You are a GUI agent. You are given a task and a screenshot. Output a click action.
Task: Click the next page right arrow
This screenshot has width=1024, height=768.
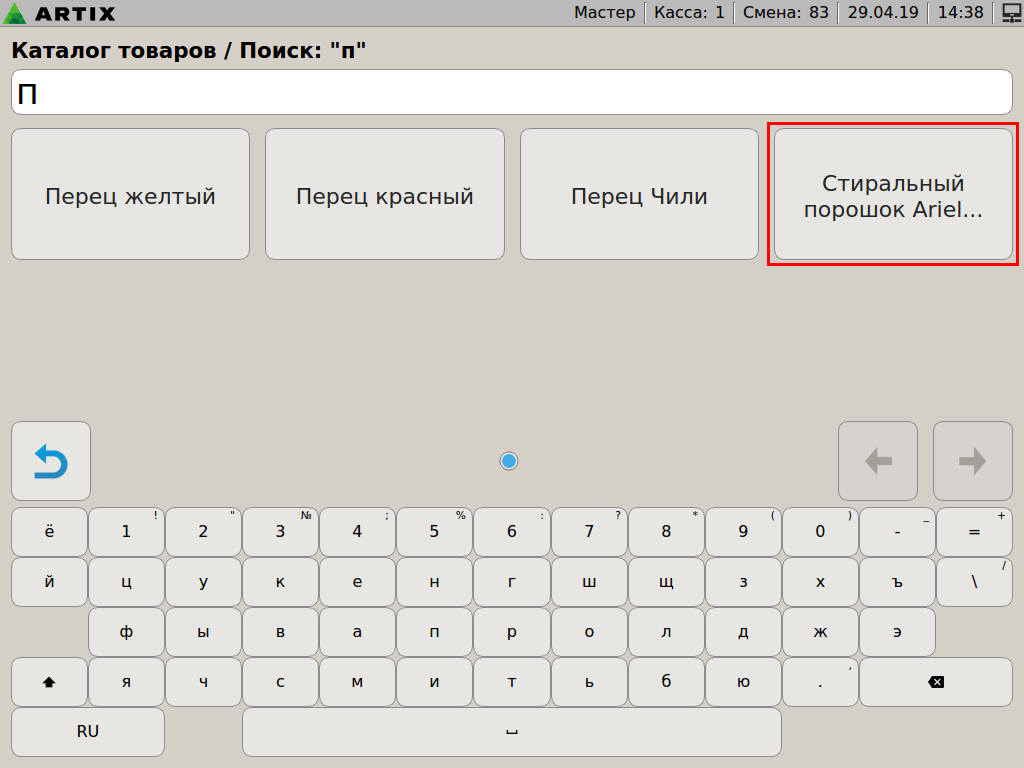tap(972, 461)
